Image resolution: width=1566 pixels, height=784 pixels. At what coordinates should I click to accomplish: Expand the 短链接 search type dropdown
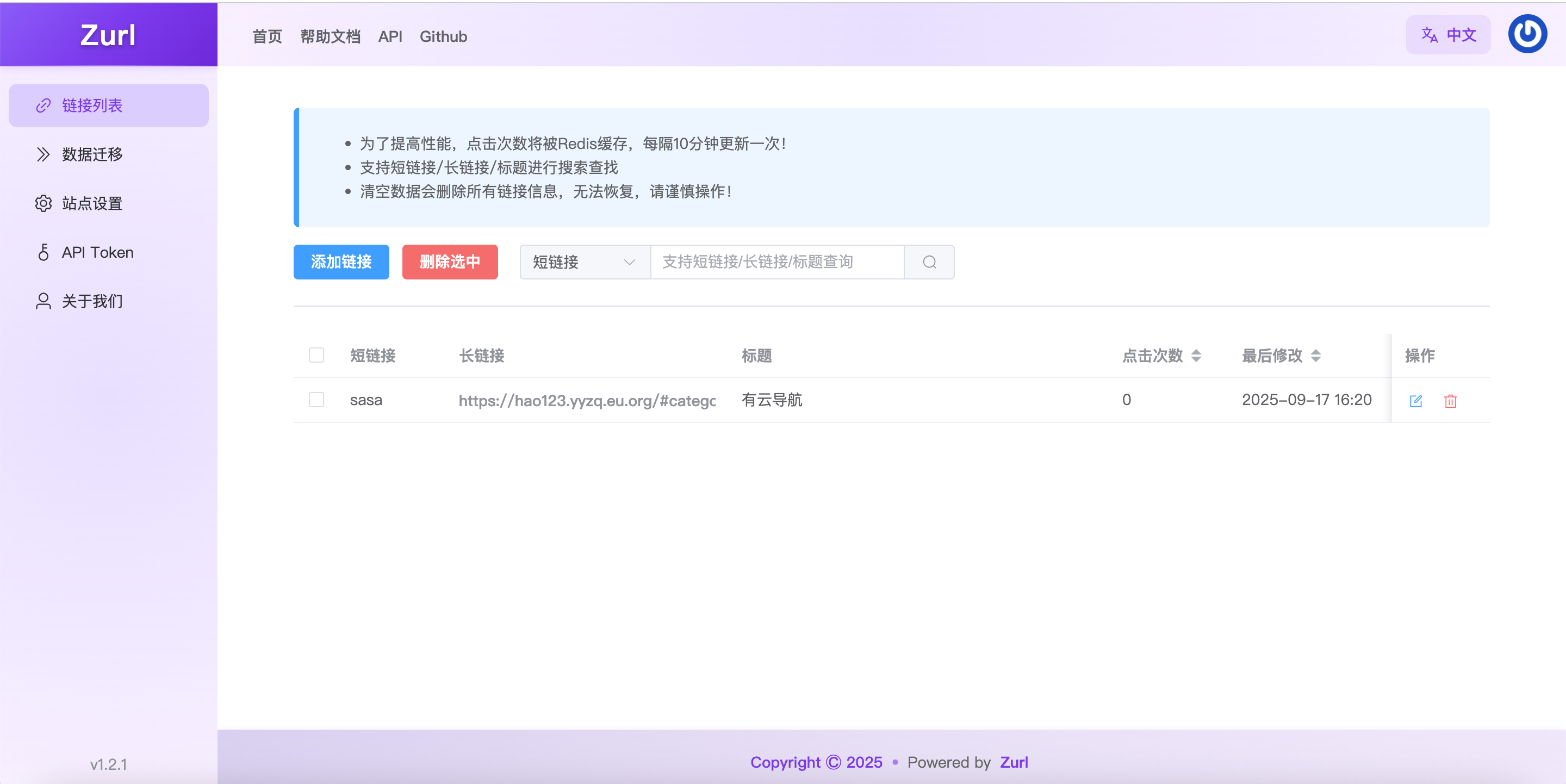coord(584,262)
